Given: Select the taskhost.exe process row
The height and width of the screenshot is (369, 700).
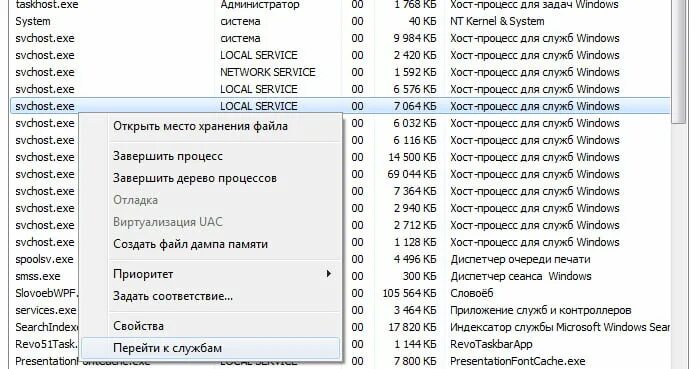Looking at the screenshot, I should (339, 5).
